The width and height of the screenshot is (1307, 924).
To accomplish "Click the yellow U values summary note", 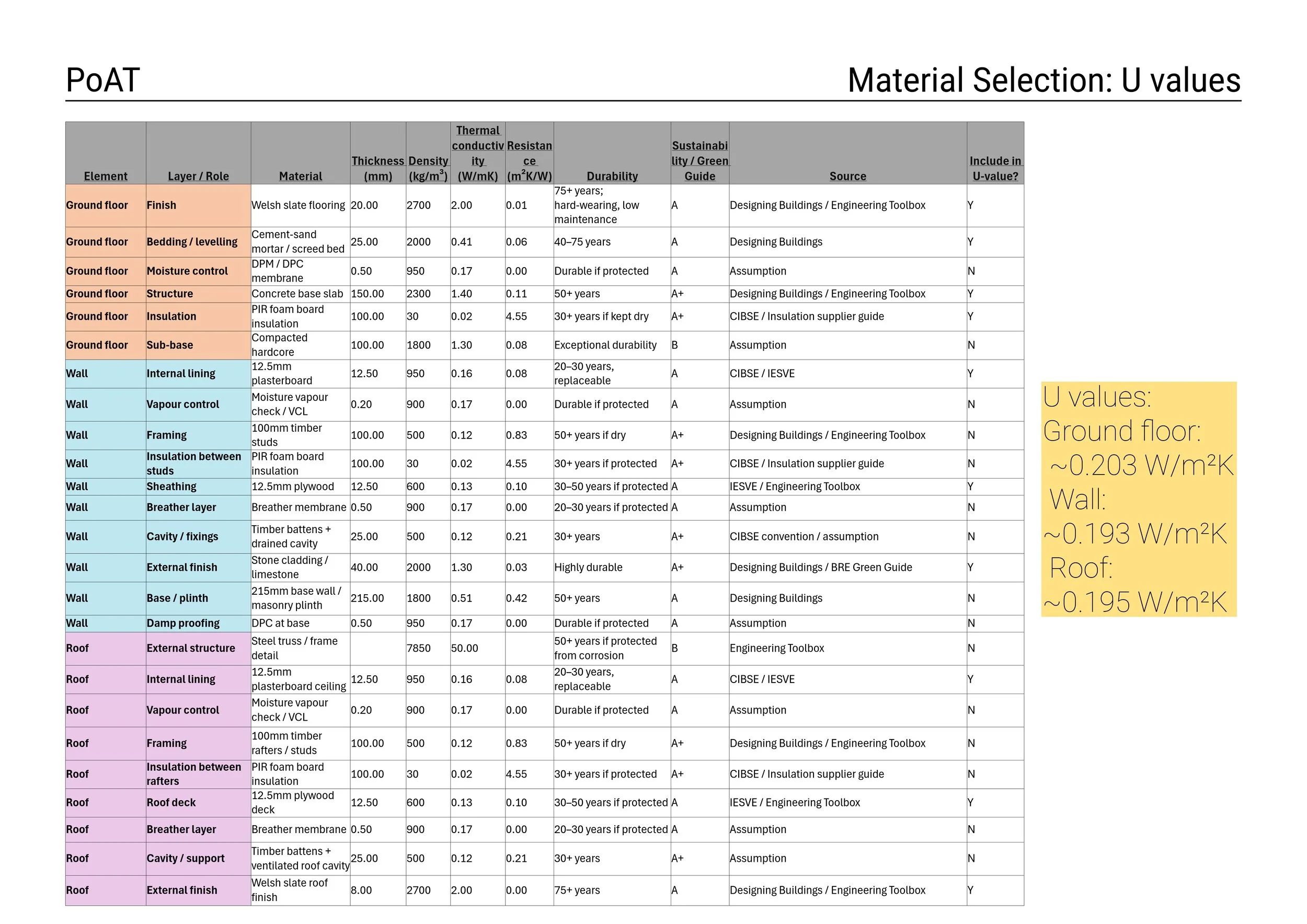I will [1139, 499].
